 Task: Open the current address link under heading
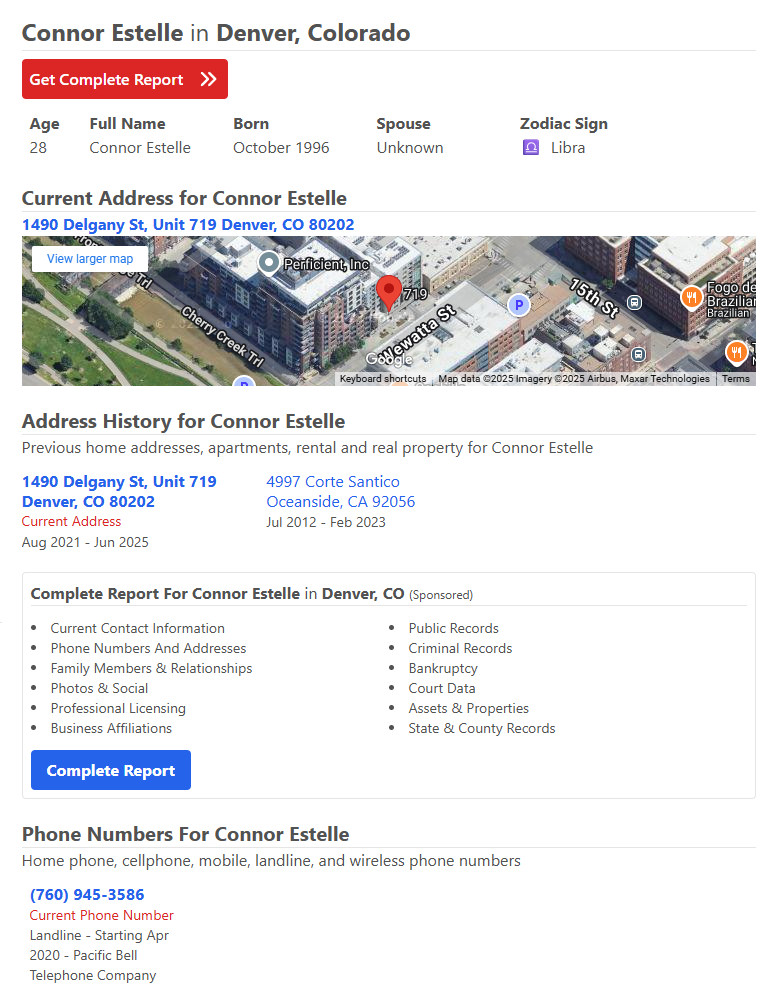[188, 224]
